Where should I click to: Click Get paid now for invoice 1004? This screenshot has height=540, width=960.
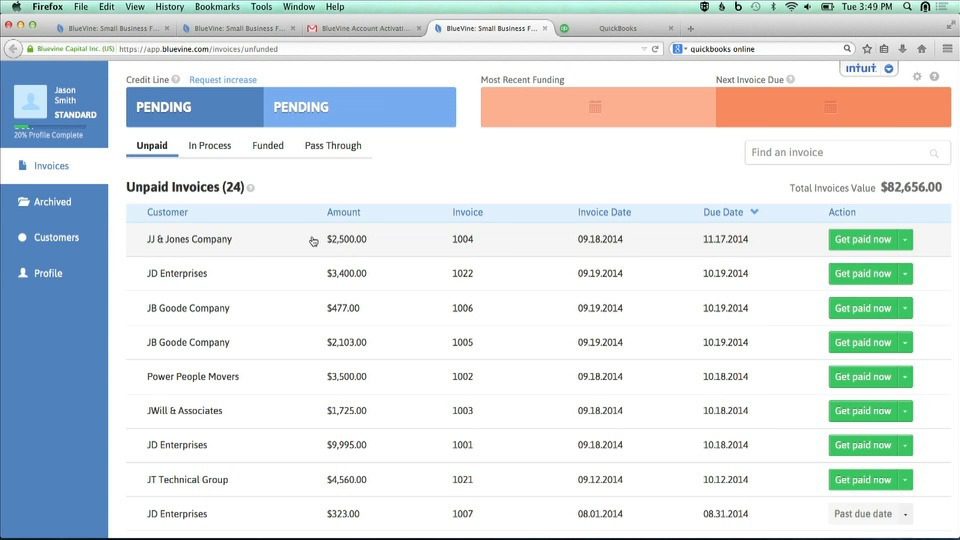[863, 239]
